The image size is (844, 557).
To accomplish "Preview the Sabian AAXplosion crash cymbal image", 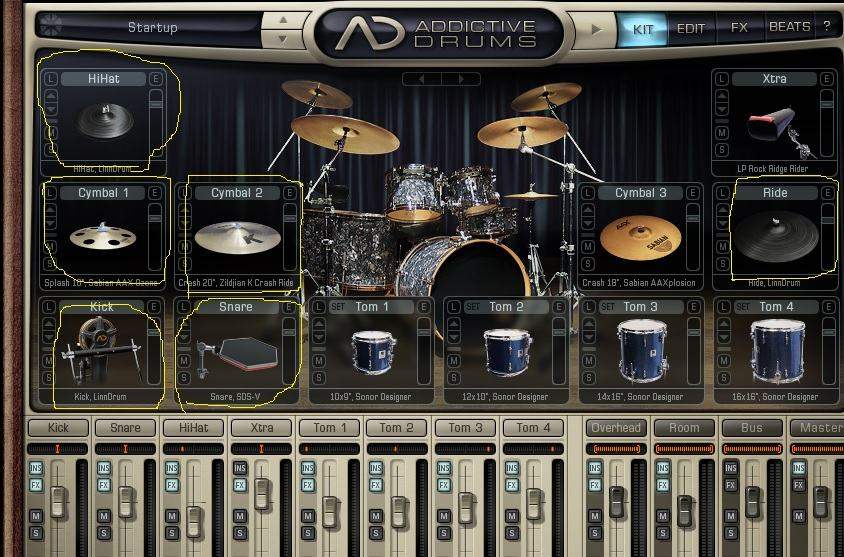I will [x=641, y=238].
